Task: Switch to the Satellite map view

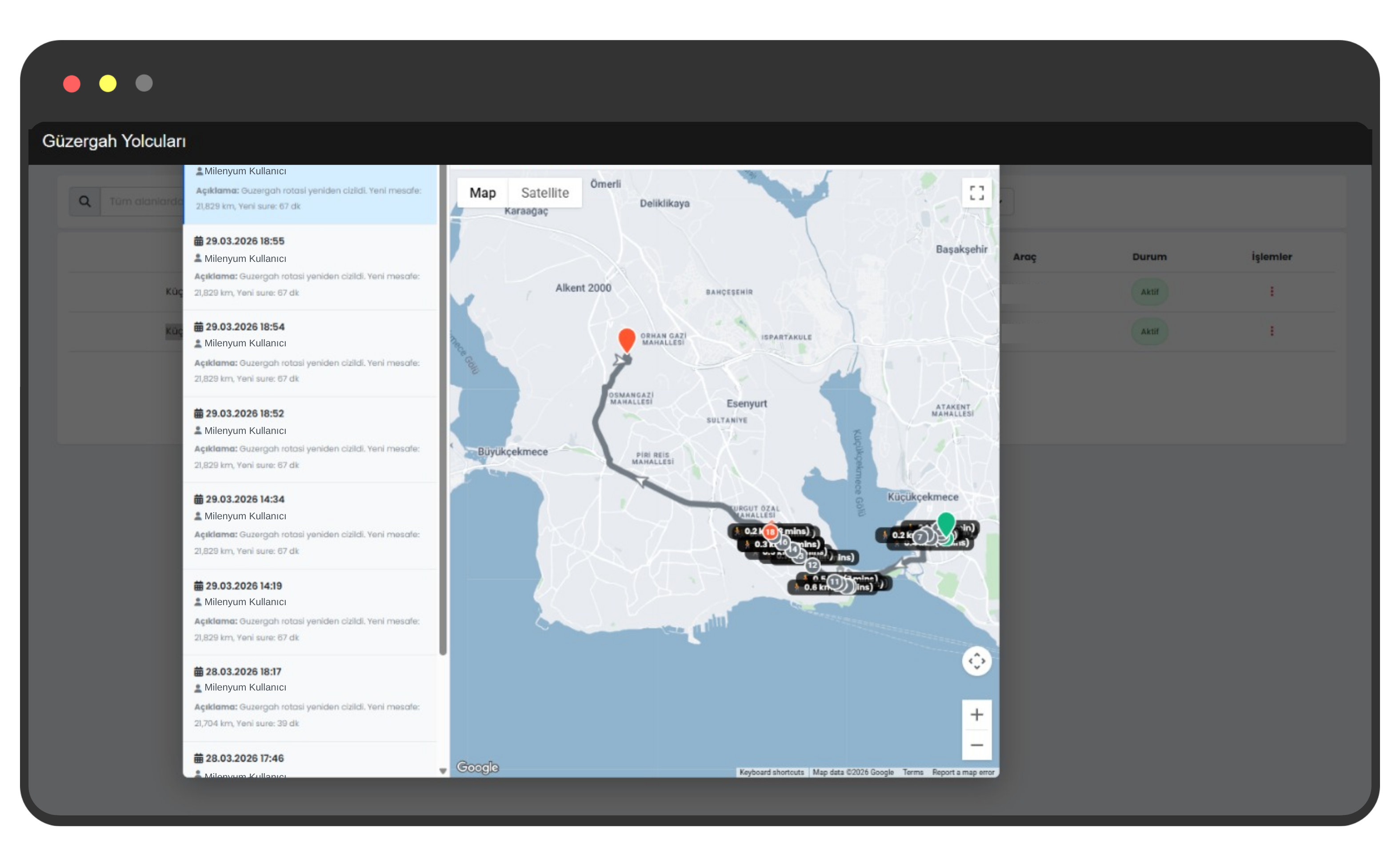Action: tap(544, 193)
